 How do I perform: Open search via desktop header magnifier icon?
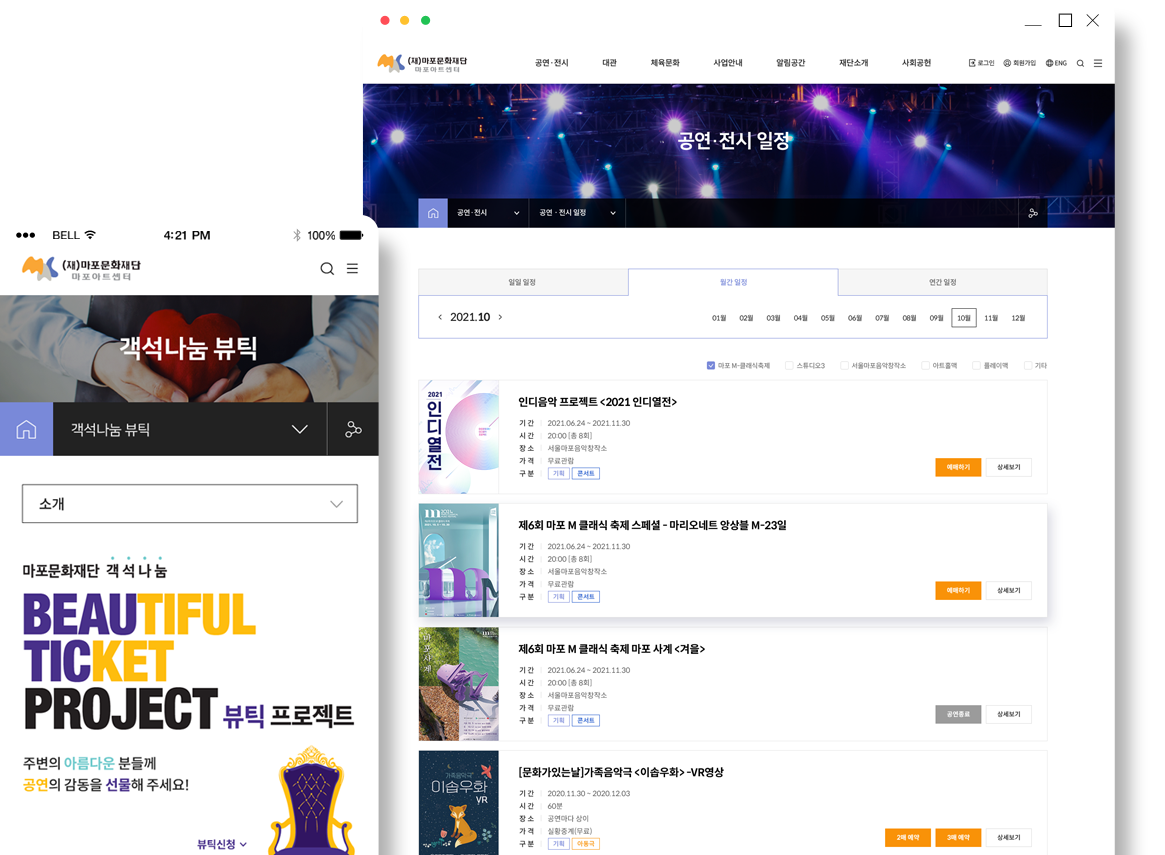(1080, 63)
